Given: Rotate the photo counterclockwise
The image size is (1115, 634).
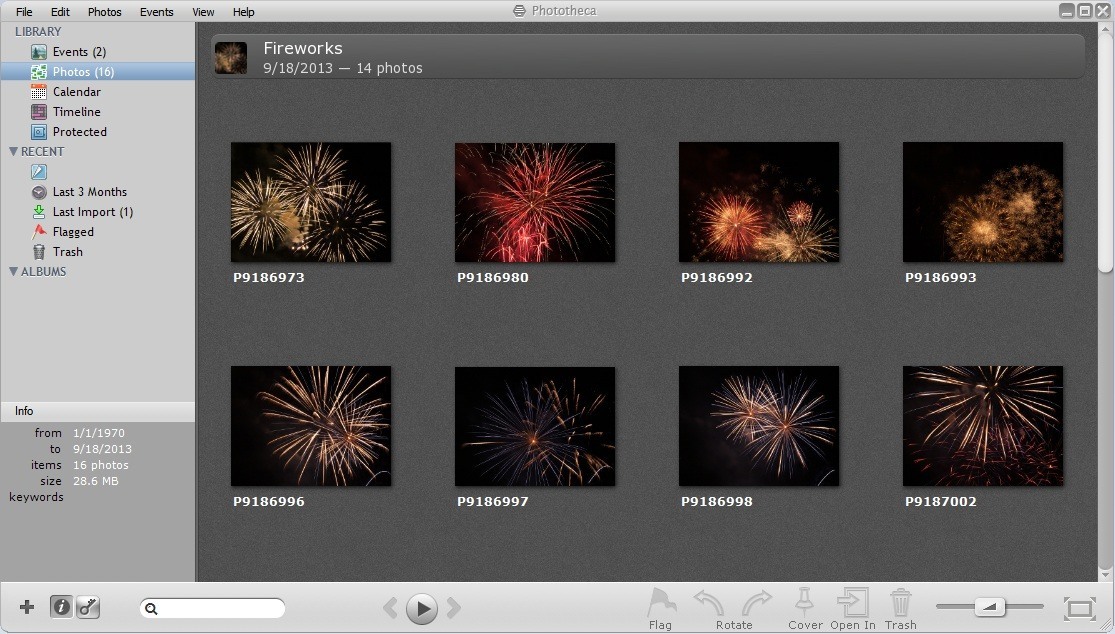Looking at the screenshot, I should (707, 605).
